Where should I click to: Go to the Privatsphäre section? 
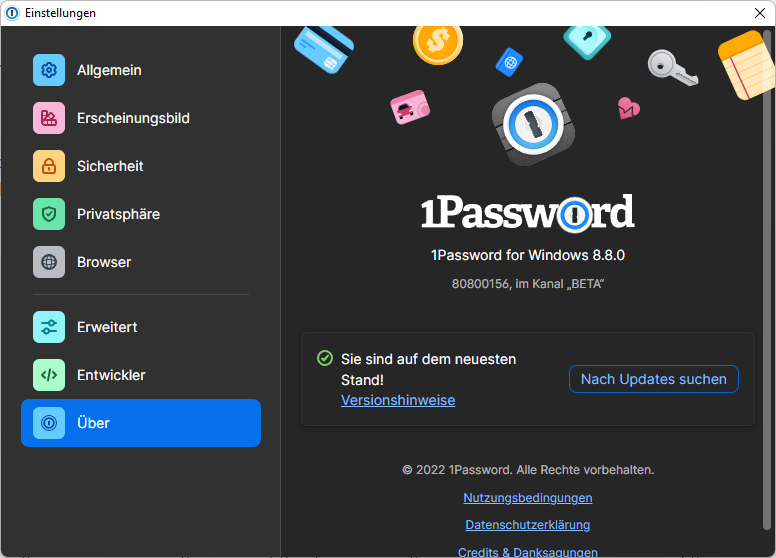click(141, 214)
